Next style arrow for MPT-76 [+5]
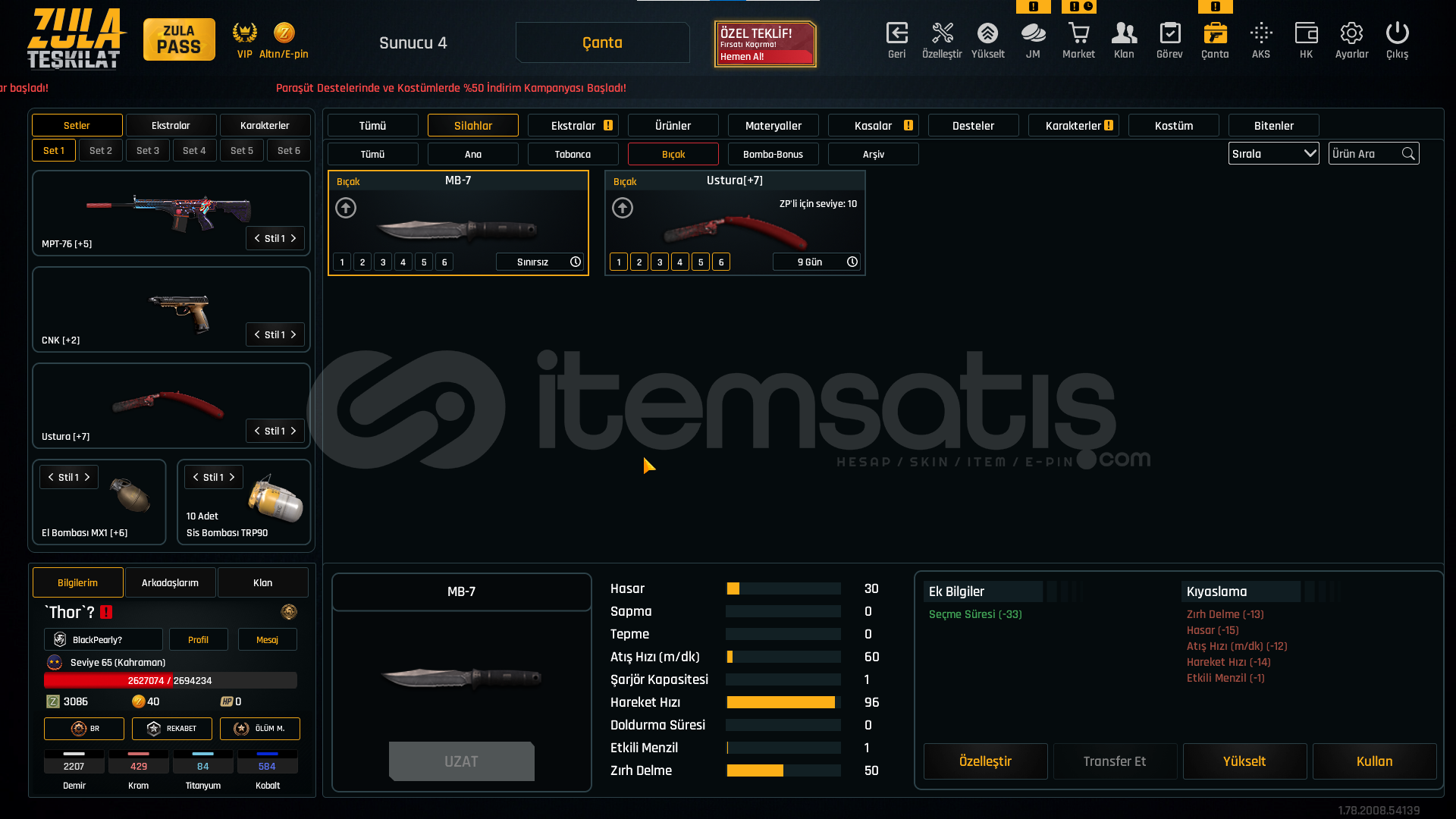This screenshot has width=1456, height=819. coord(293,238)
